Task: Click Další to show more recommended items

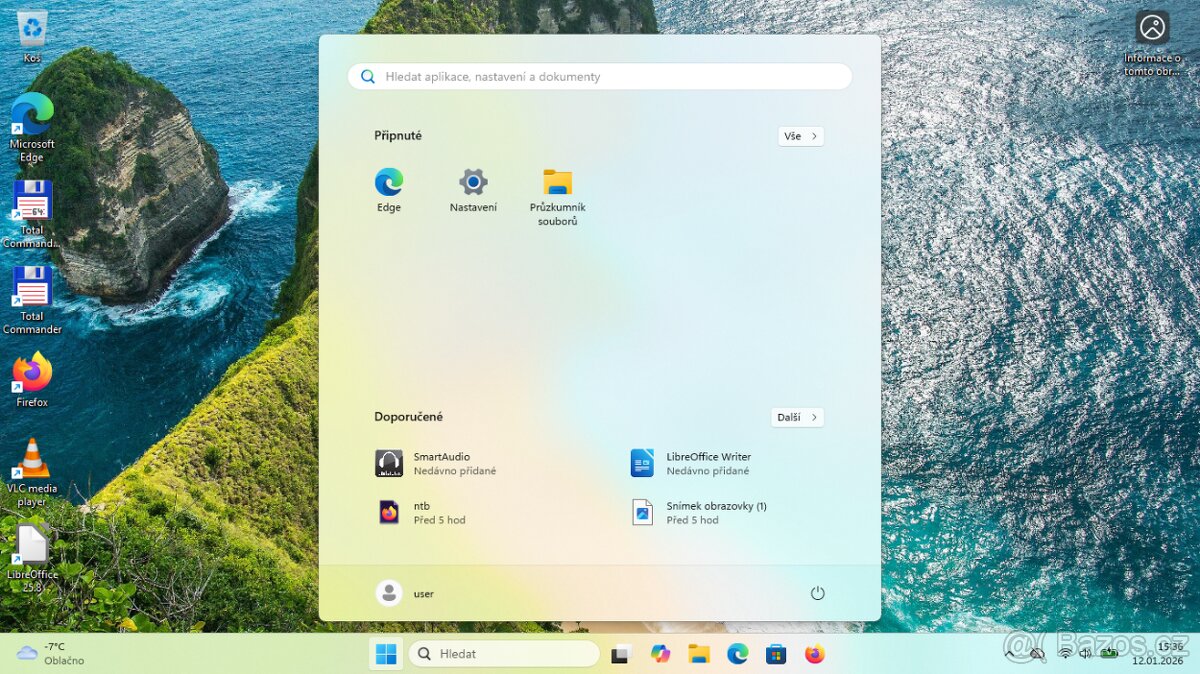Action: click(x=796, y=417)
